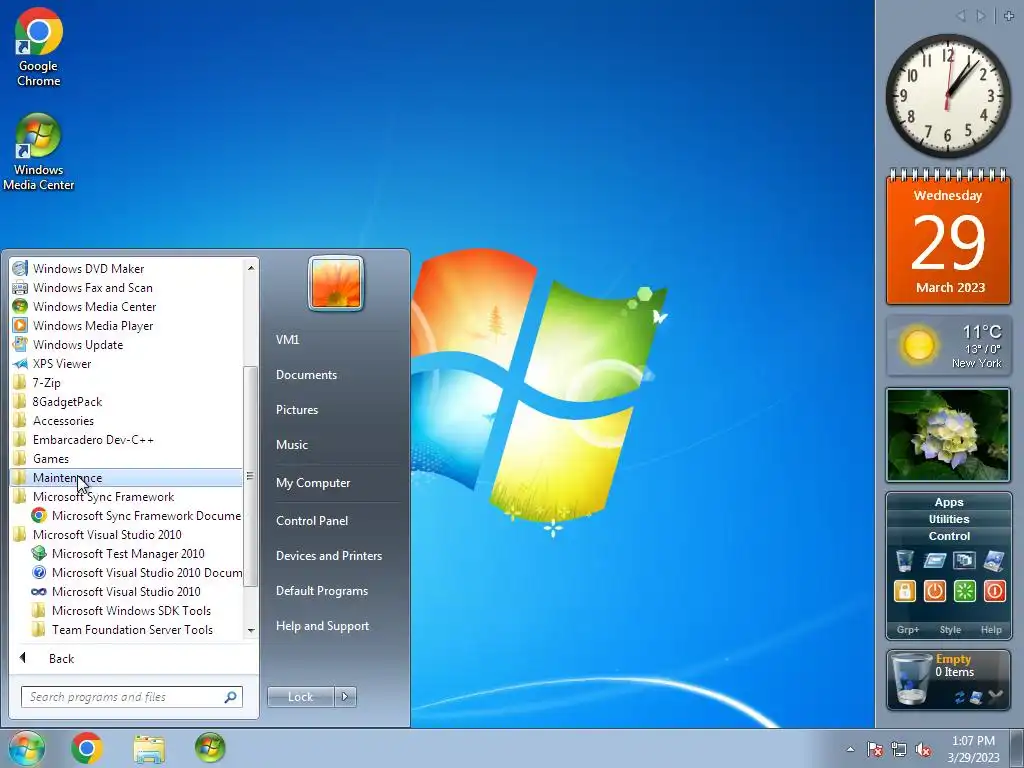This screenshot has height=768, width=1024.
Task: Open XPS Viewer from Start menu
Action: click(126, 363)
